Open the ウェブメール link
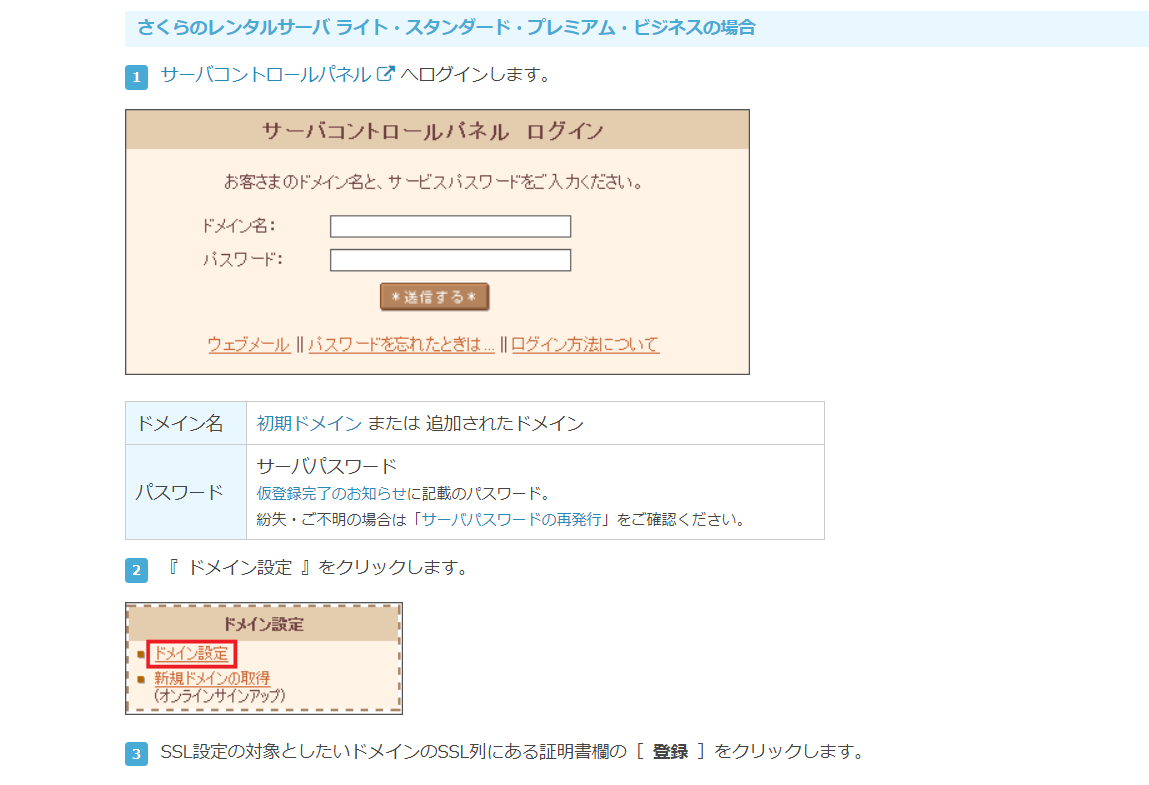 click(x=248, y=344)
